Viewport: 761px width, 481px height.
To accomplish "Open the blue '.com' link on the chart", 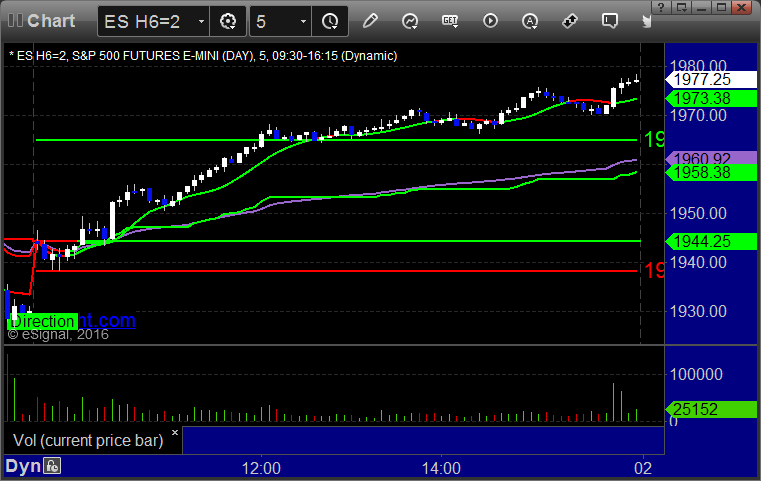I will [x=107, y=320].
